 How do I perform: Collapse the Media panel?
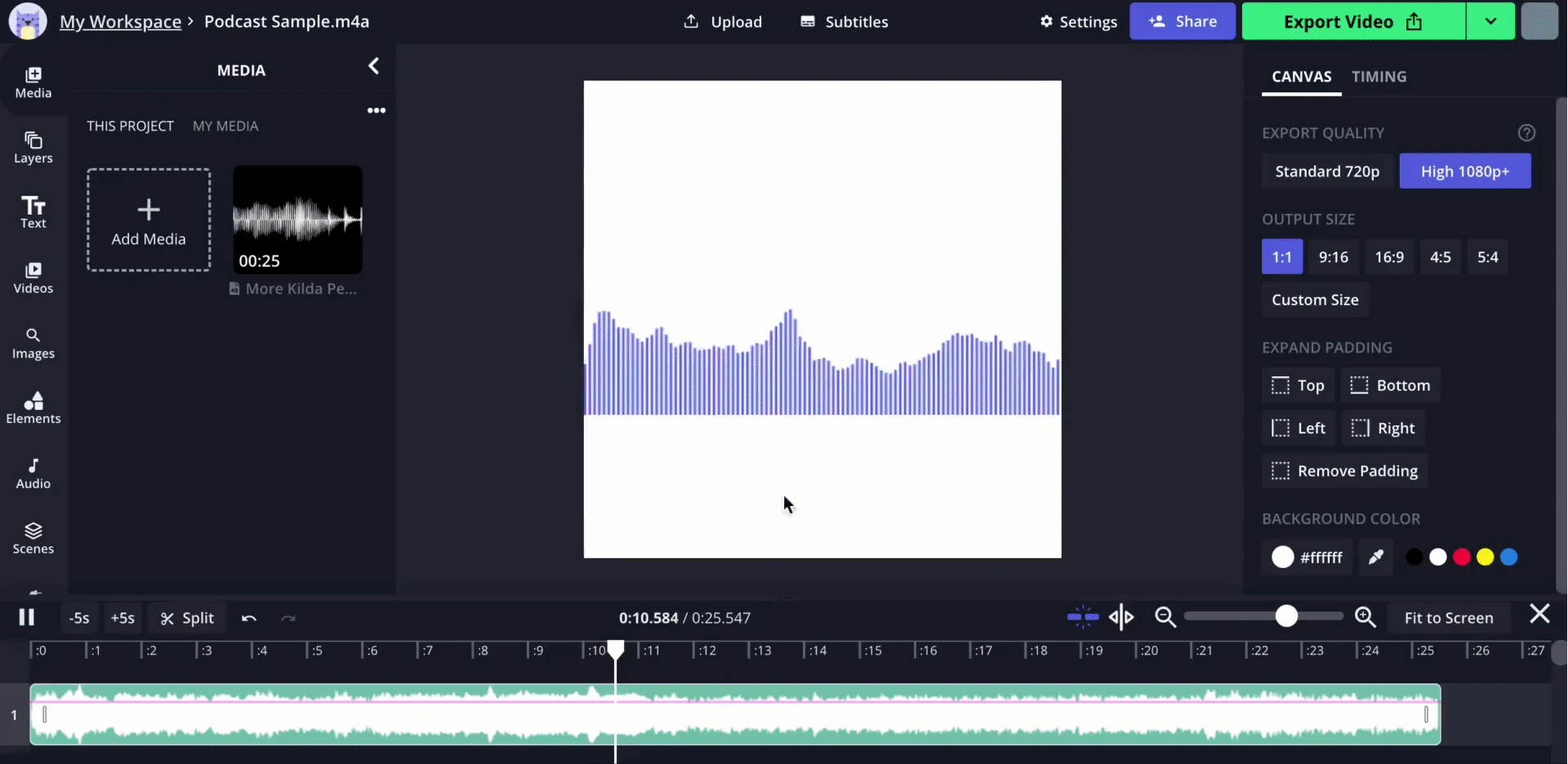(x=373, y=66)
